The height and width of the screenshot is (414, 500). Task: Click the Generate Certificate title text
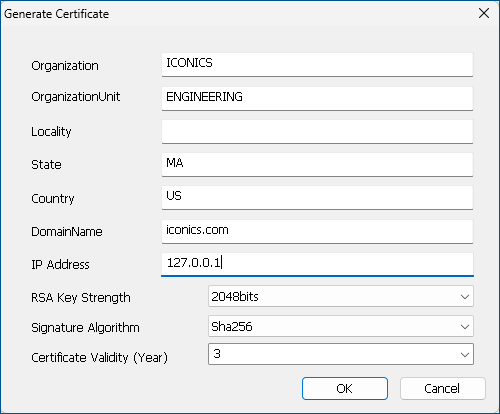56,14
